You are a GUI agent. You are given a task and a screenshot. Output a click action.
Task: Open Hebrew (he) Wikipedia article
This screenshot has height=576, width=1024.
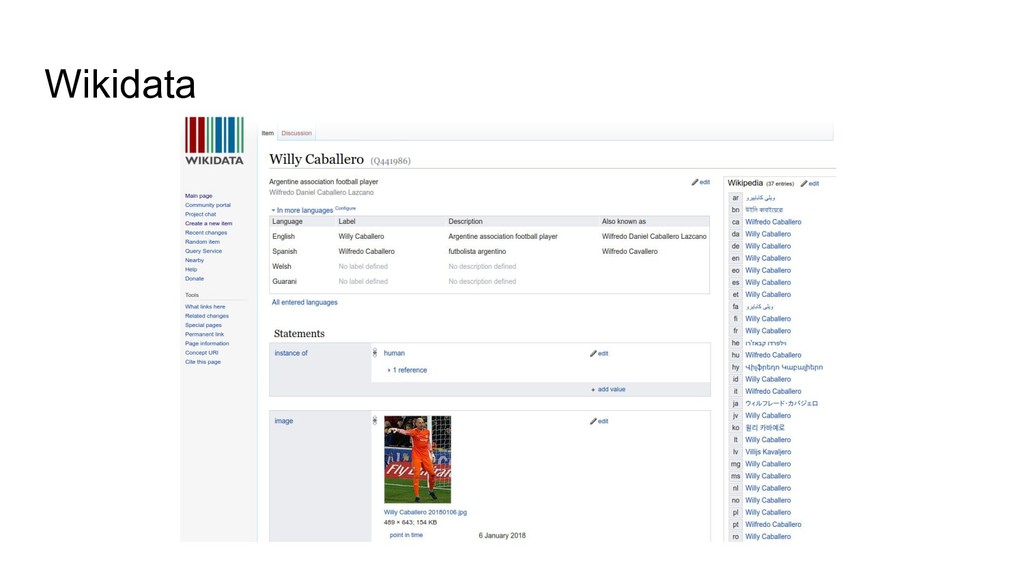click(x=765, y=343)
